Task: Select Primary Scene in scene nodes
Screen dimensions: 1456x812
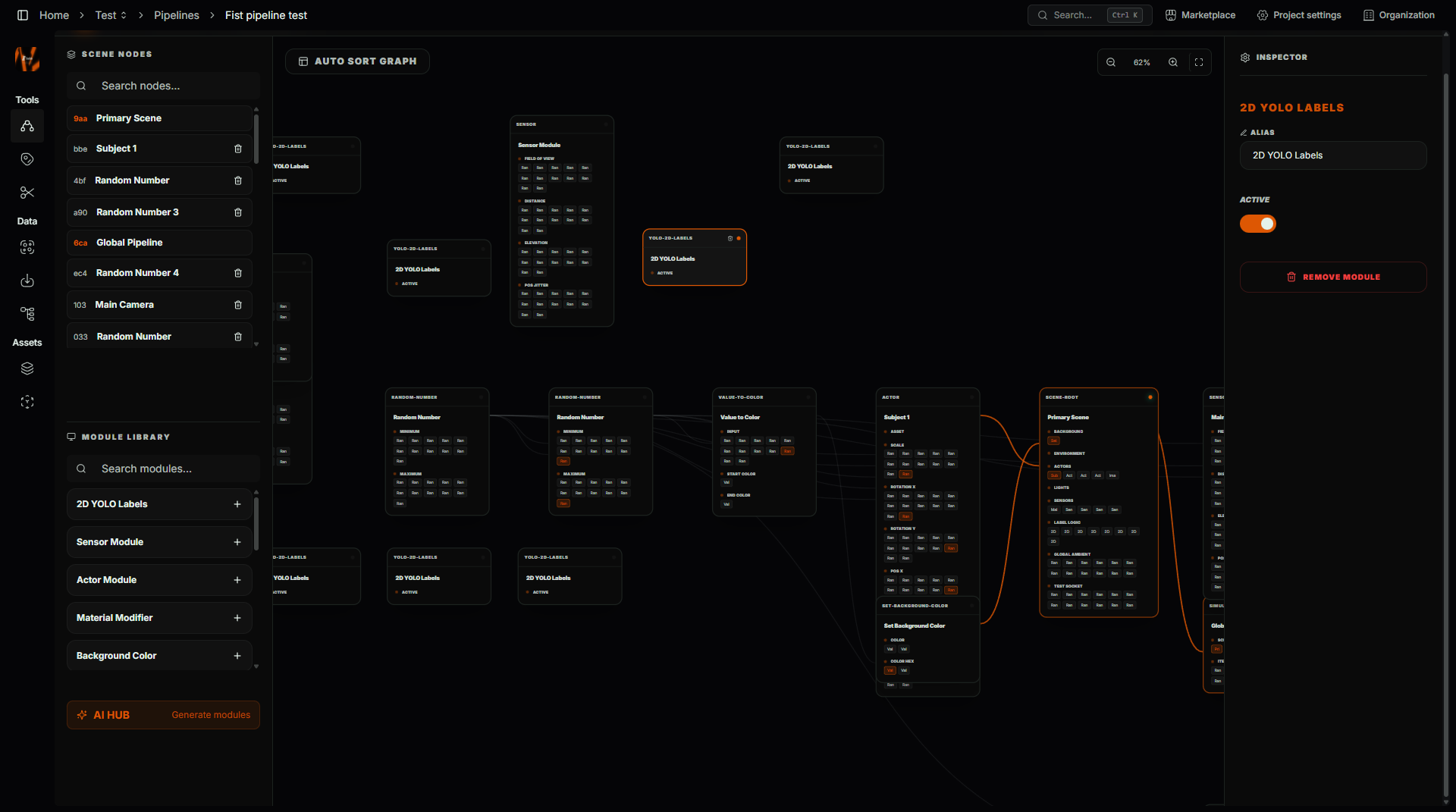Action: pos(159,118)
